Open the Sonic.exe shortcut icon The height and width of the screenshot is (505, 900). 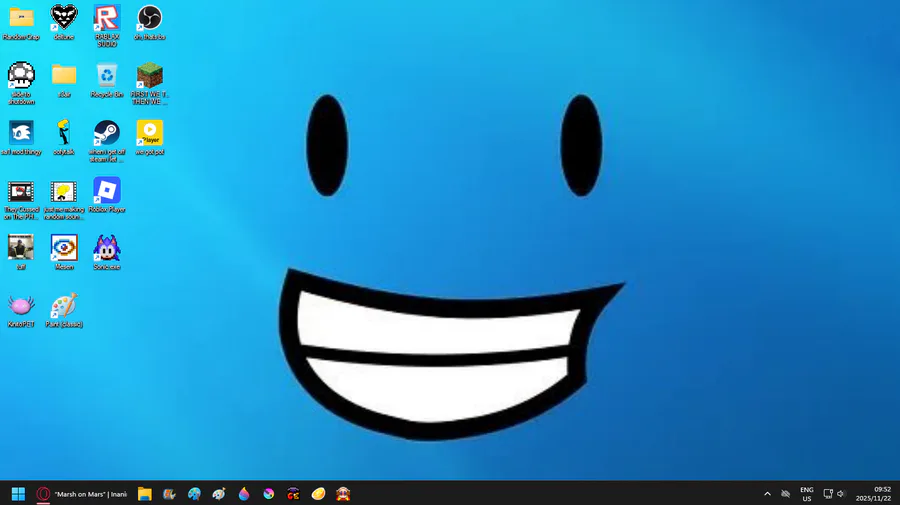pyautogui.click(x=107, y=247)
